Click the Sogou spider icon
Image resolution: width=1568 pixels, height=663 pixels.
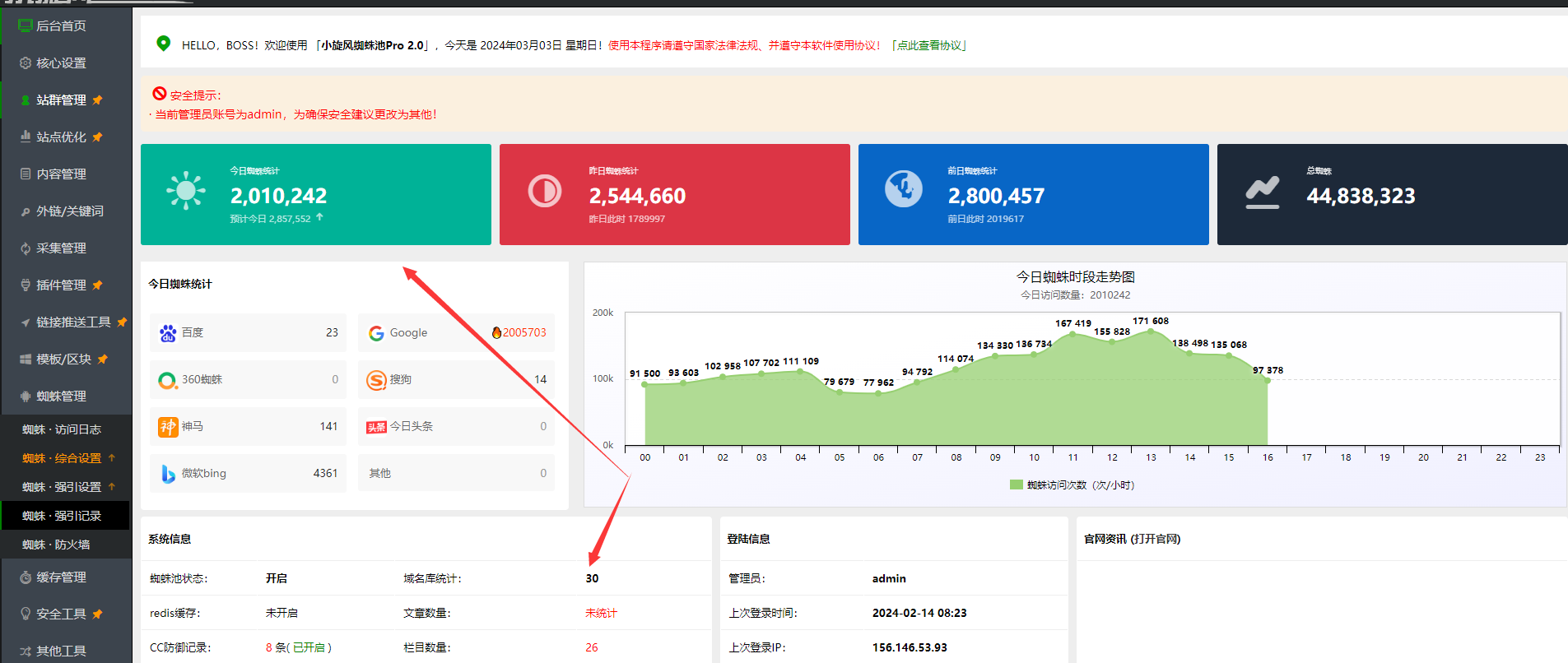pyautogui.click(x=376, y=380)
